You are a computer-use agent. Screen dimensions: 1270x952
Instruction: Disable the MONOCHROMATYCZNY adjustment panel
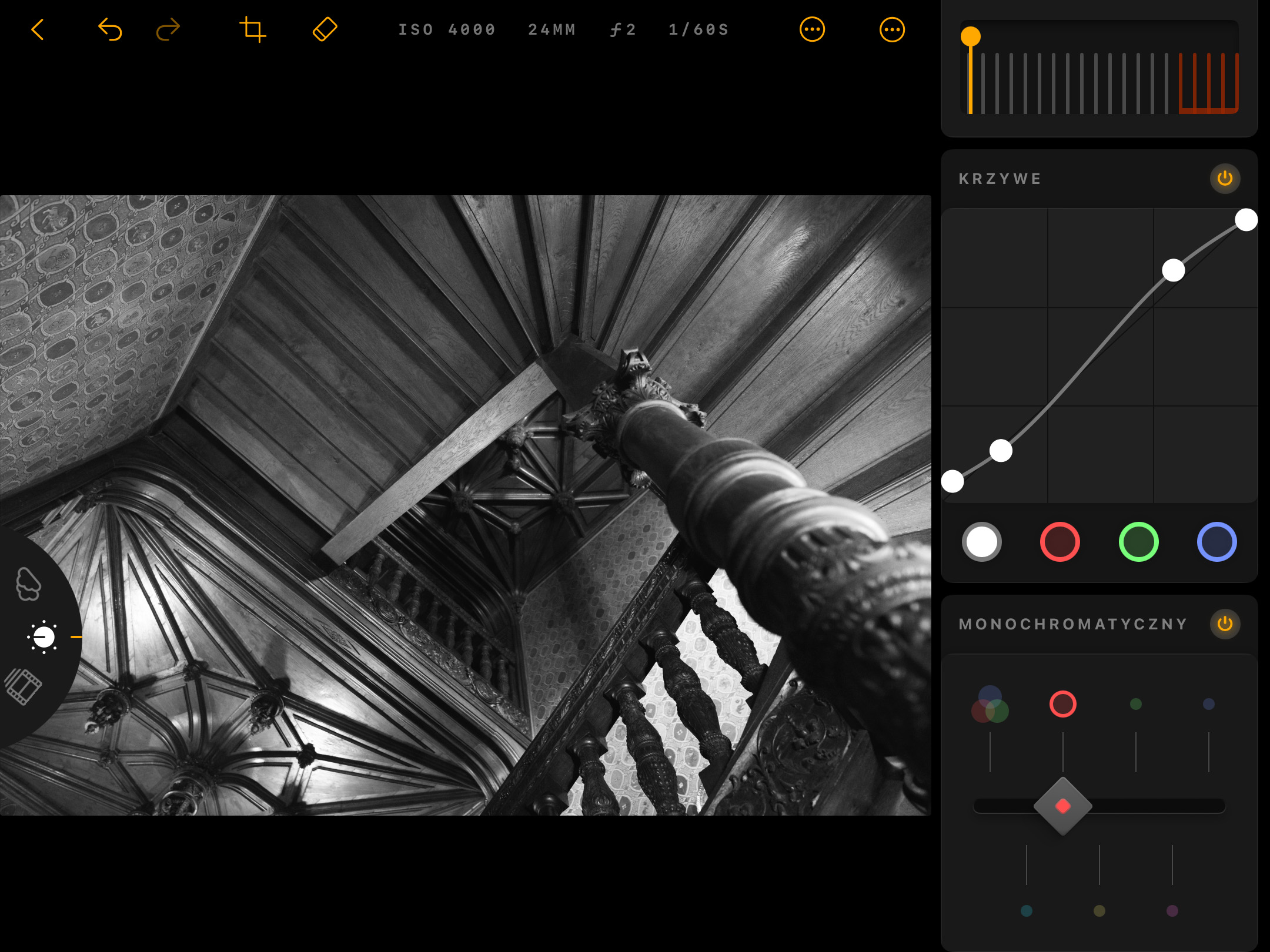coord(1225,624)
